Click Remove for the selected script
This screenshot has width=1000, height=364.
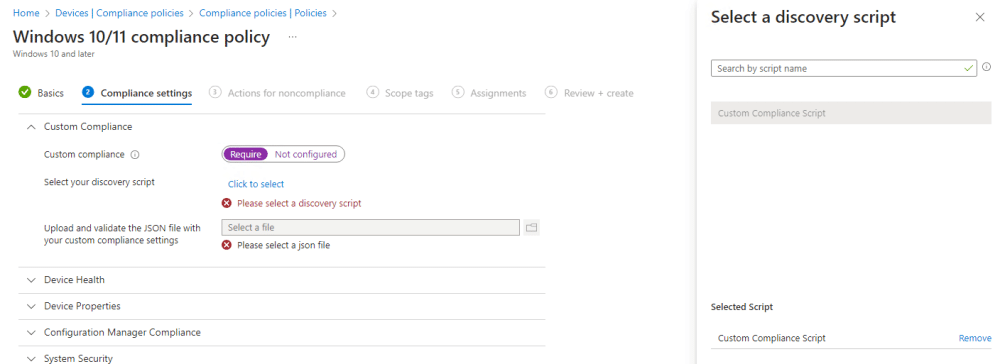coord(975,338)
